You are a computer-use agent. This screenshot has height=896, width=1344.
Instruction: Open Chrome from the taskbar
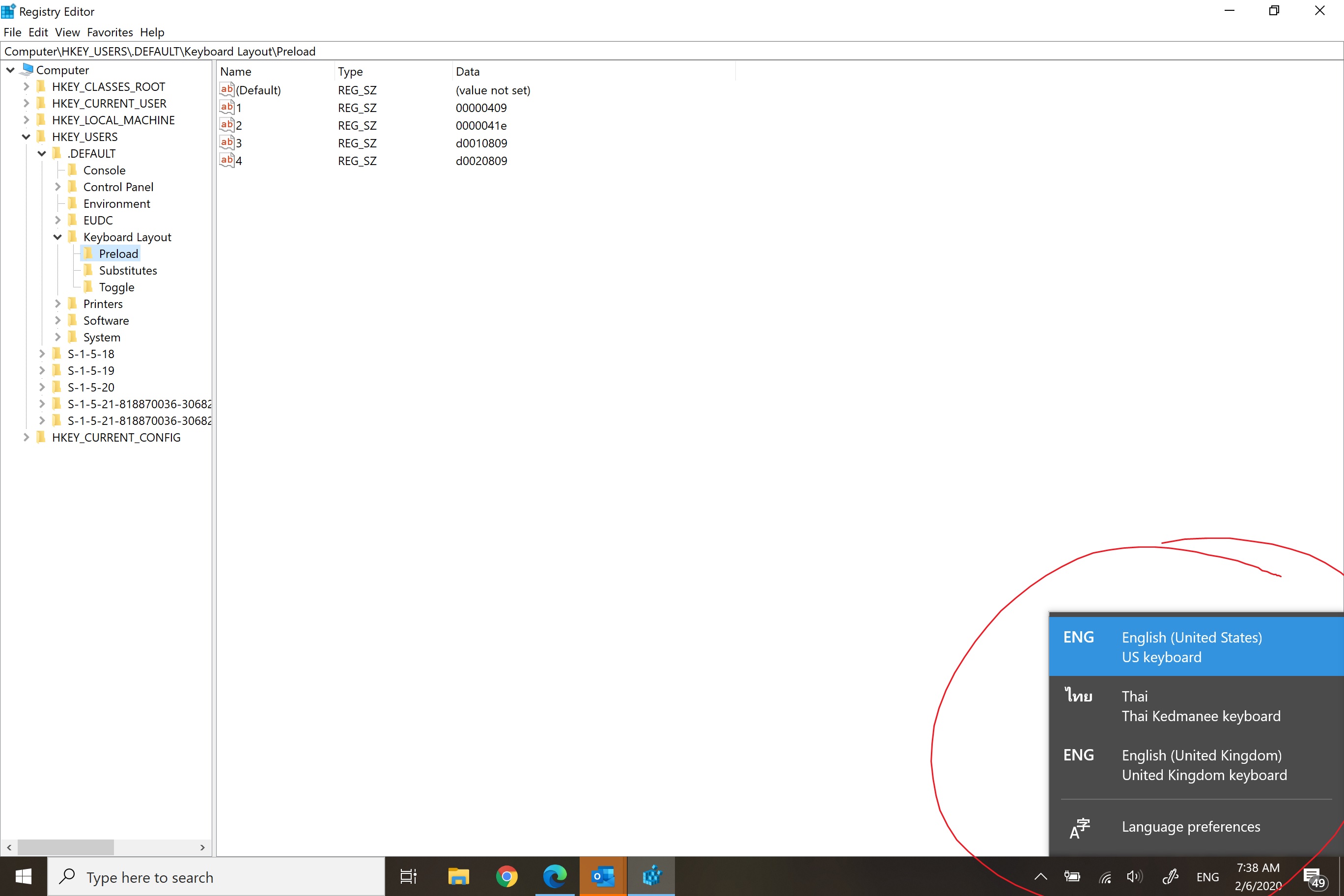click(x=506, y=876)
